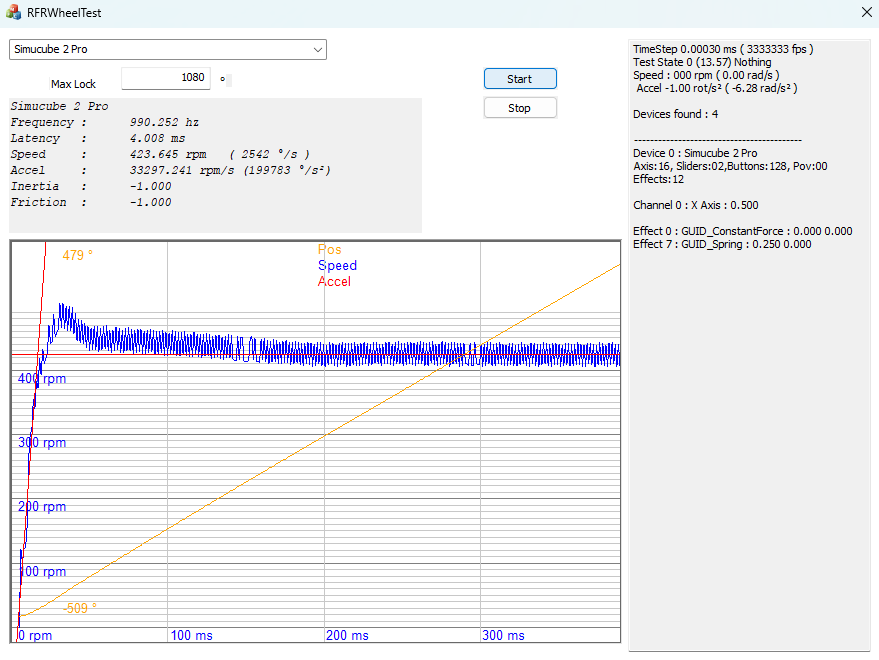Click the 'Inertia : -1.000' line

point(91,186)
